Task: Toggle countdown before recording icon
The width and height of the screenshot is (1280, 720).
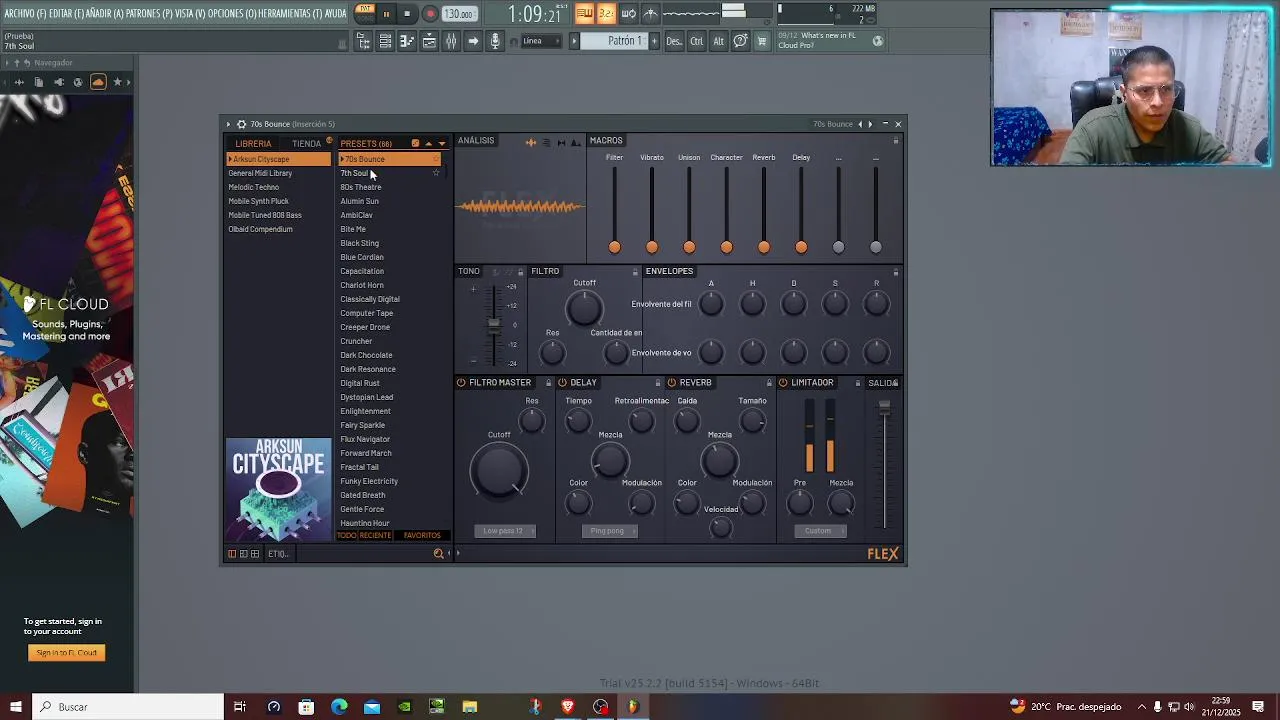Action: (x=606, y=14)
